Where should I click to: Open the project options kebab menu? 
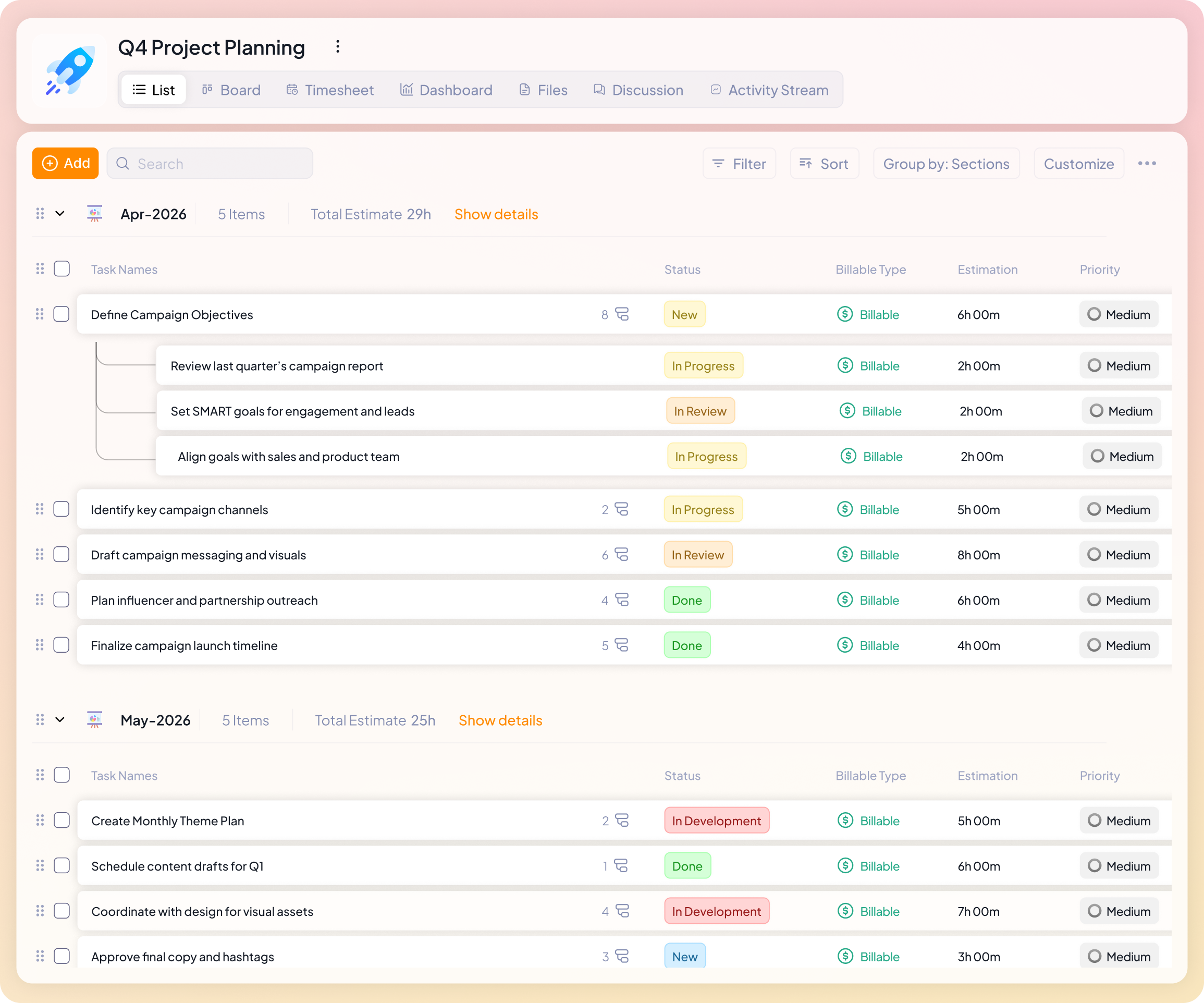pyautogui.click(x=338, y=46)
